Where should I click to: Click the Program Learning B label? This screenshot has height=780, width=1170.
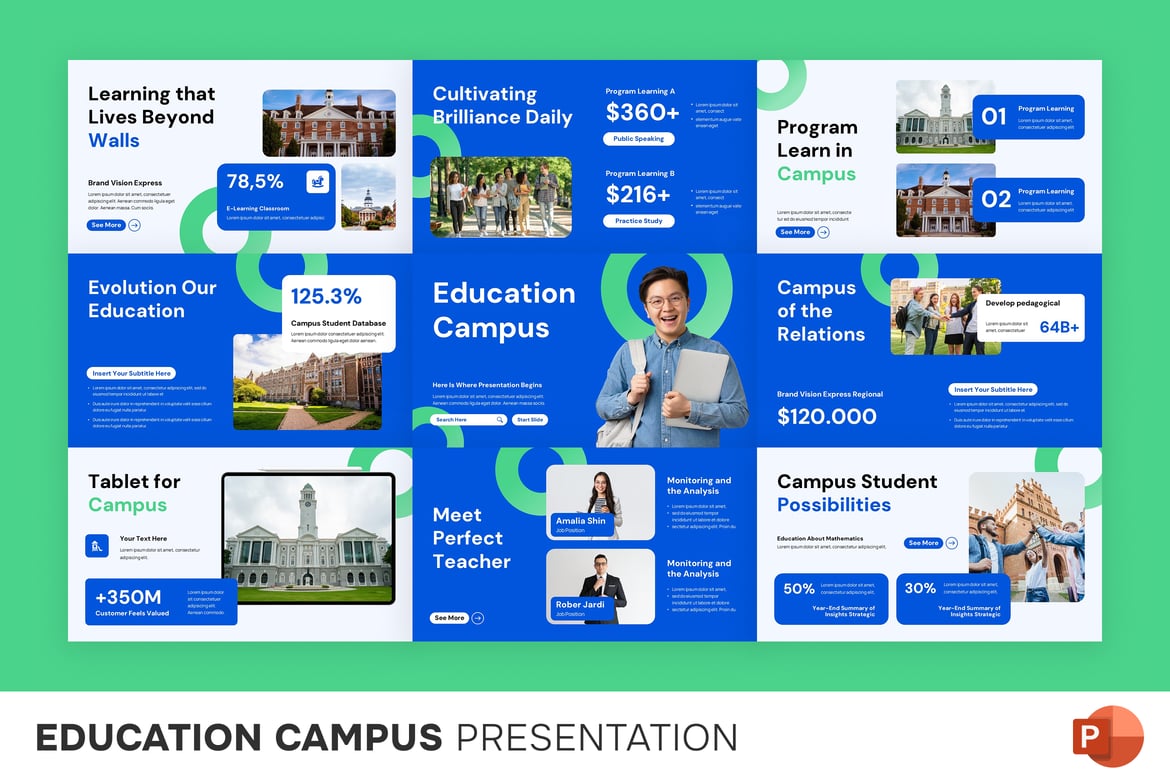(x=639, y=173)
